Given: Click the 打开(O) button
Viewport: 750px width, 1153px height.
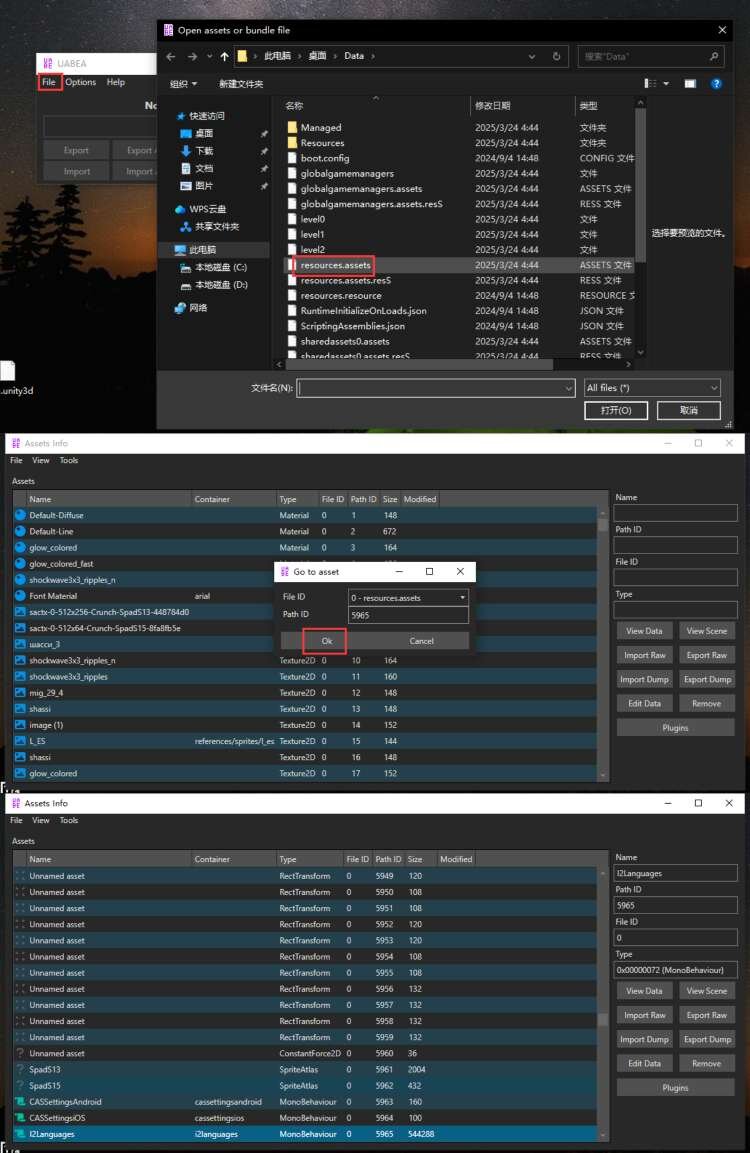Looking at the screenshot, I should point(615,410).
